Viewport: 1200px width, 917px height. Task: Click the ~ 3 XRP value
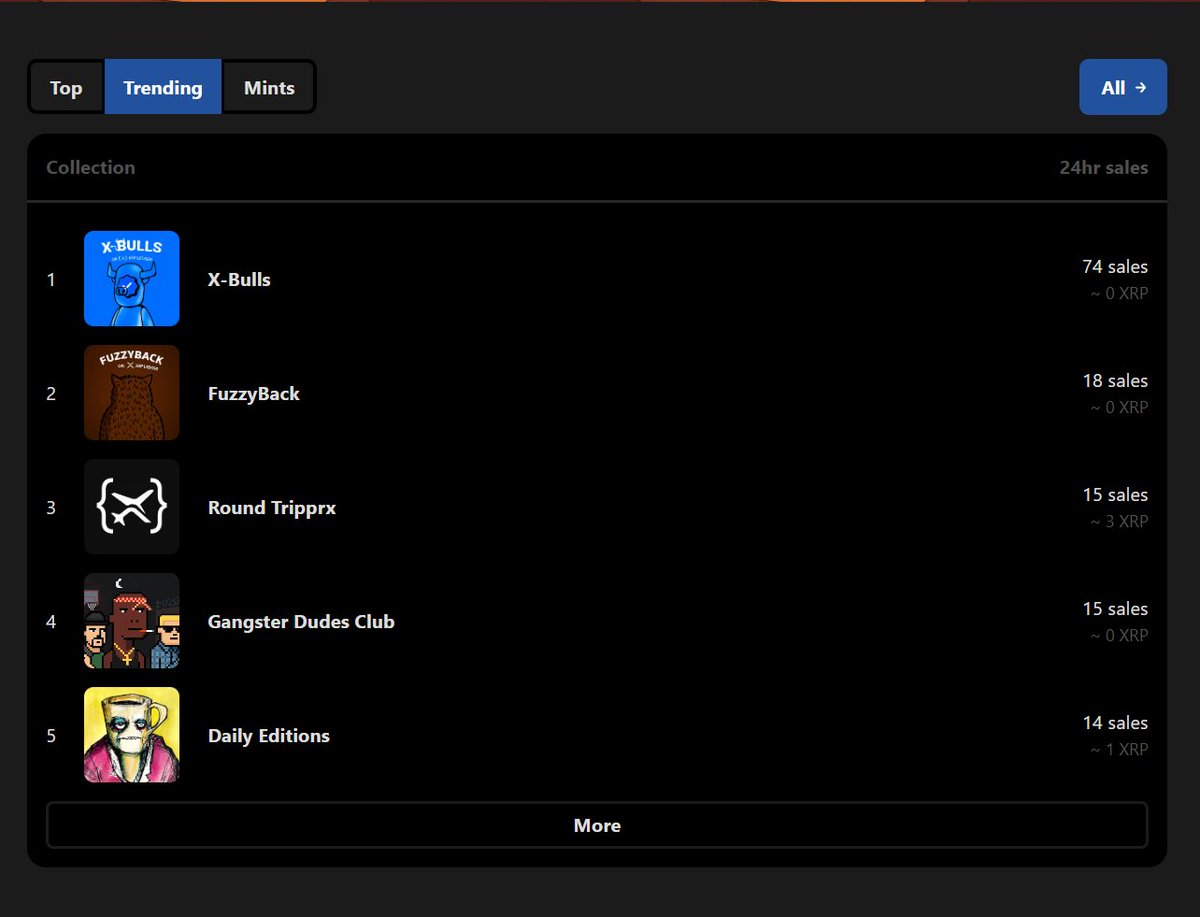[1119, 521]
